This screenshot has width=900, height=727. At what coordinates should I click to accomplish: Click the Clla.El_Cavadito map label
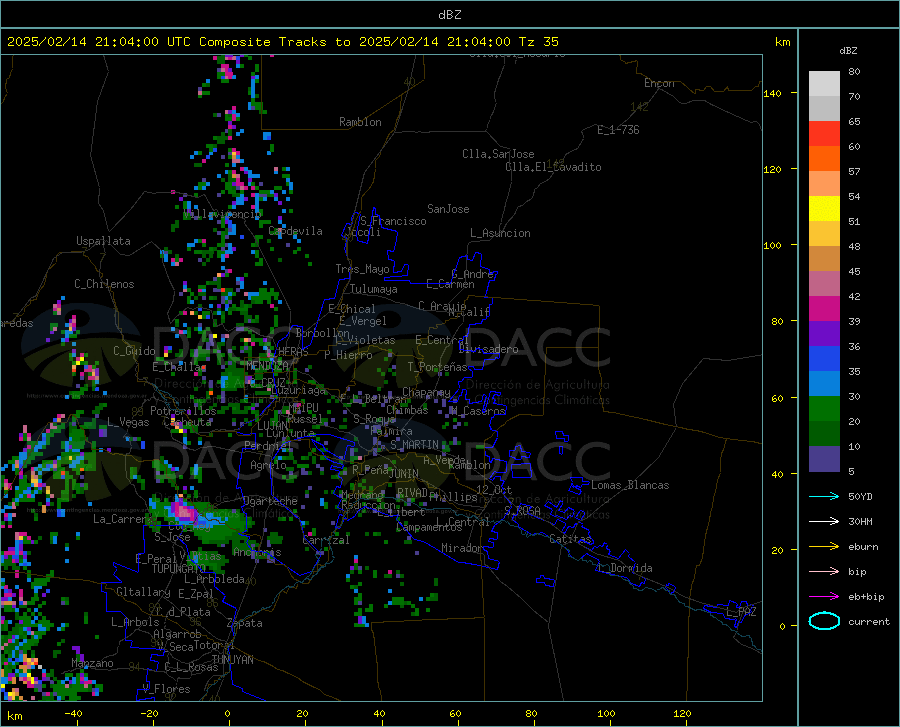553,167
